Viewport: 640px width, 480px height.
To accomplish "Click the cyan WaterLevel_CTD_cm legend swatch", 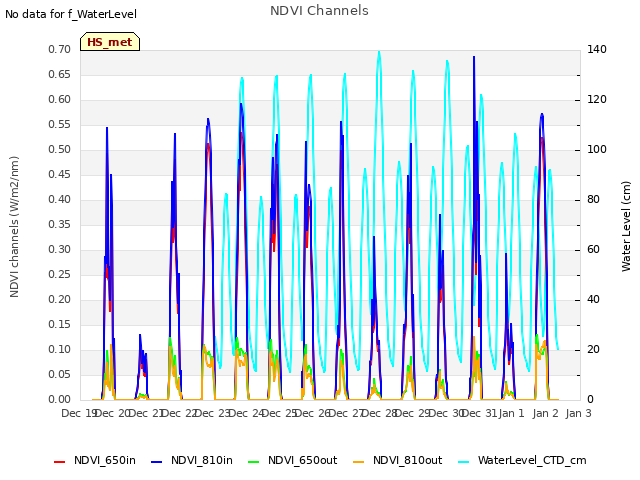I will pyautogui.click(x=464, y=462).
